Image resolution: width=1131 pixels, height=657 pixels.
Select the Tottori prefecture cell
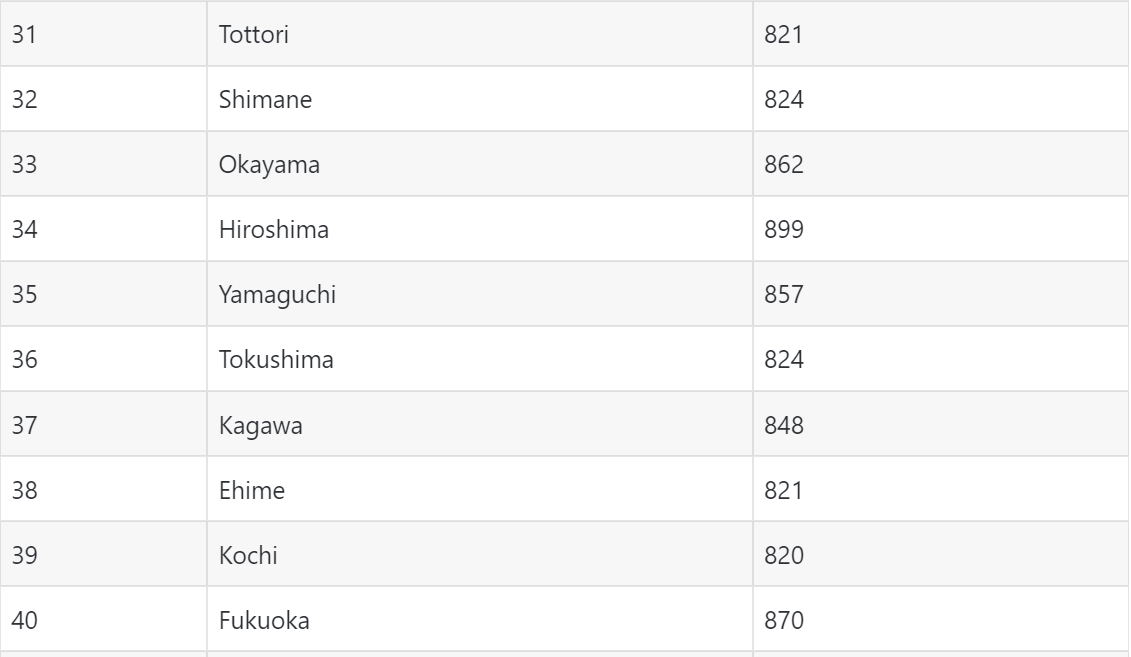[x=480, y=34]
